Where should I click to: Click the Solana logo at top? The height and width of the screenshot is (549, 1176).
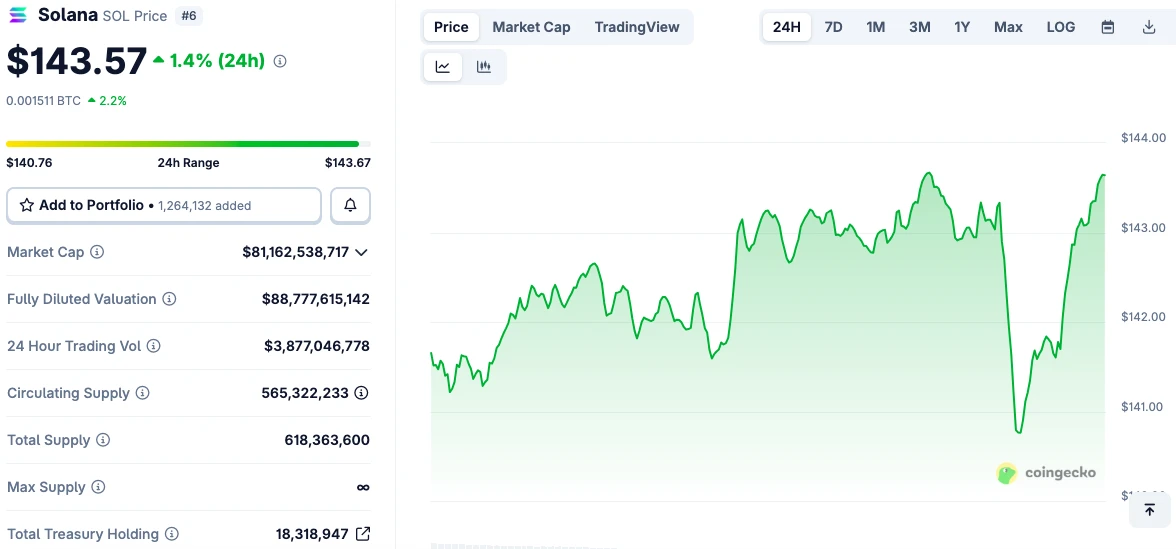coord(18,15)
